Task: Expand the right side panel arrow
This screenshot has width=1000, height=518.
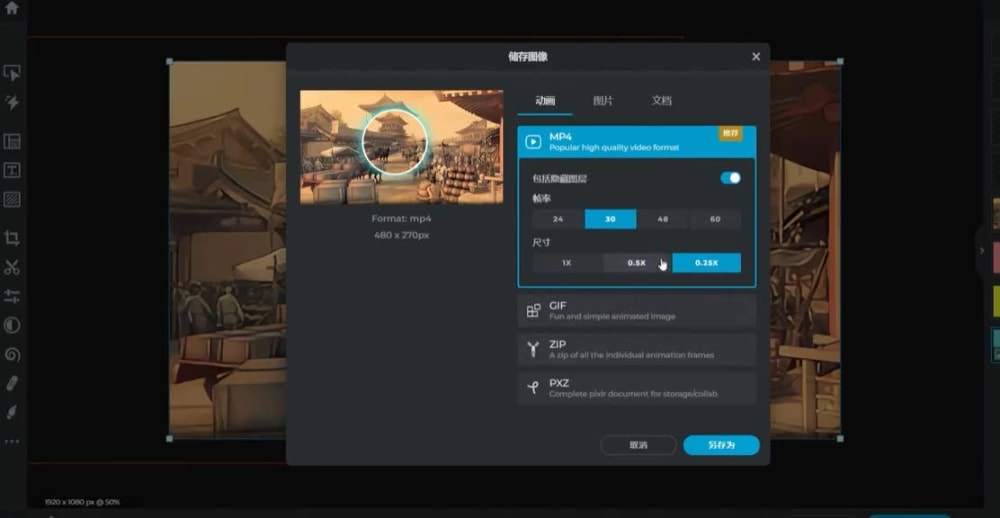Action: click(982, 251)
